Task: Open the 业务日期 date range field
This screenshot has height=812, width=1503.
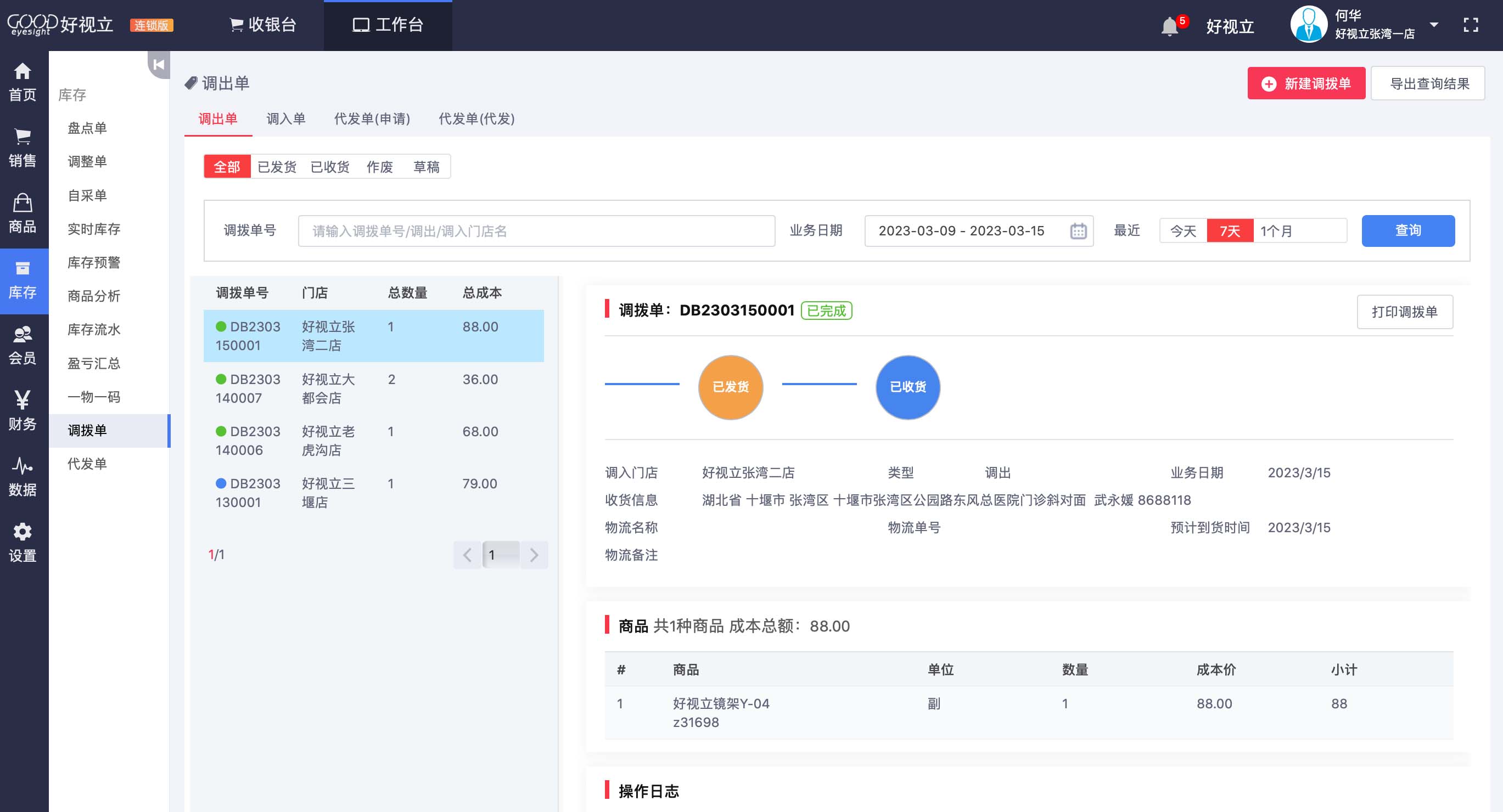Action: tap(978, 231)
